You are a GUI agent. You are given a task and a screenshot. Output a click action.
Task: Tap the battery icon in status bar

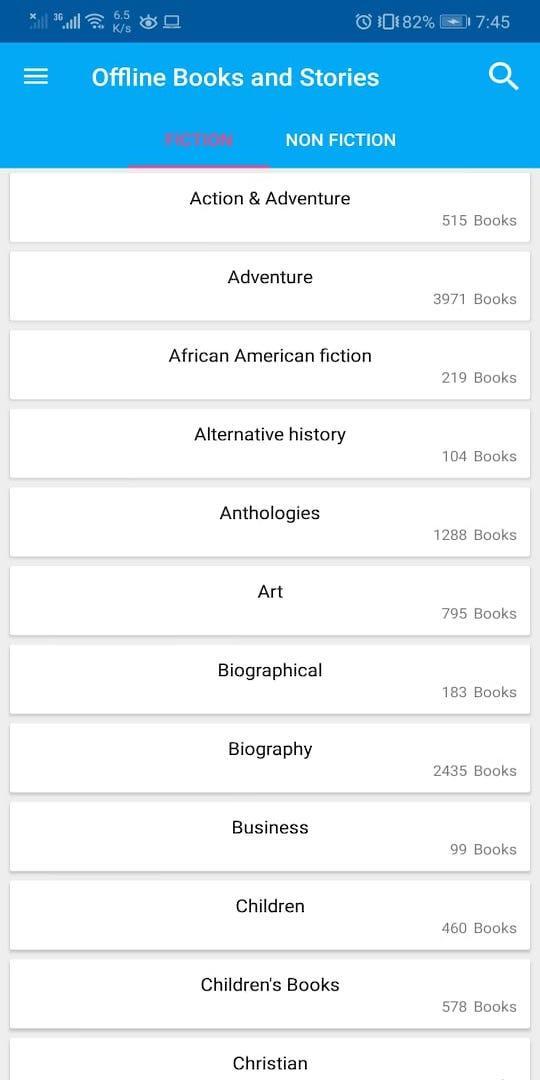click(455, 22)
